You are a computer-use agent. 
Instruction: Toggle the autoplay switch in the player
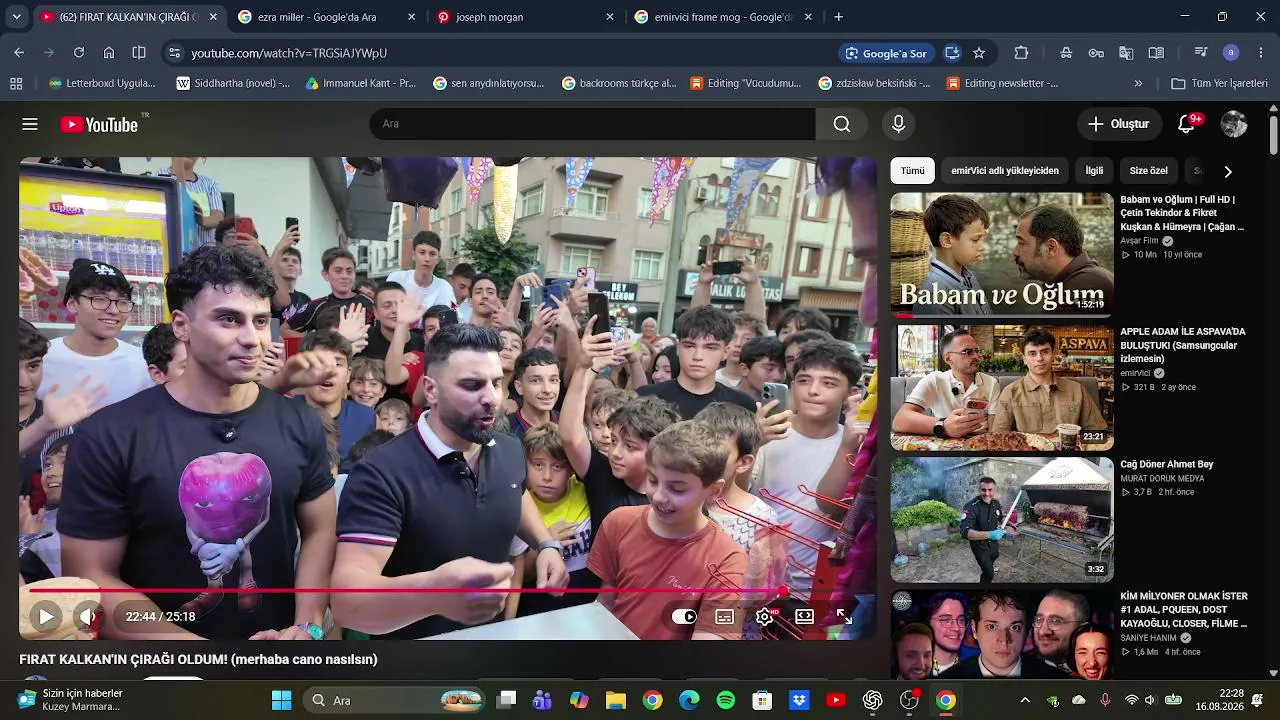point(684,617)
